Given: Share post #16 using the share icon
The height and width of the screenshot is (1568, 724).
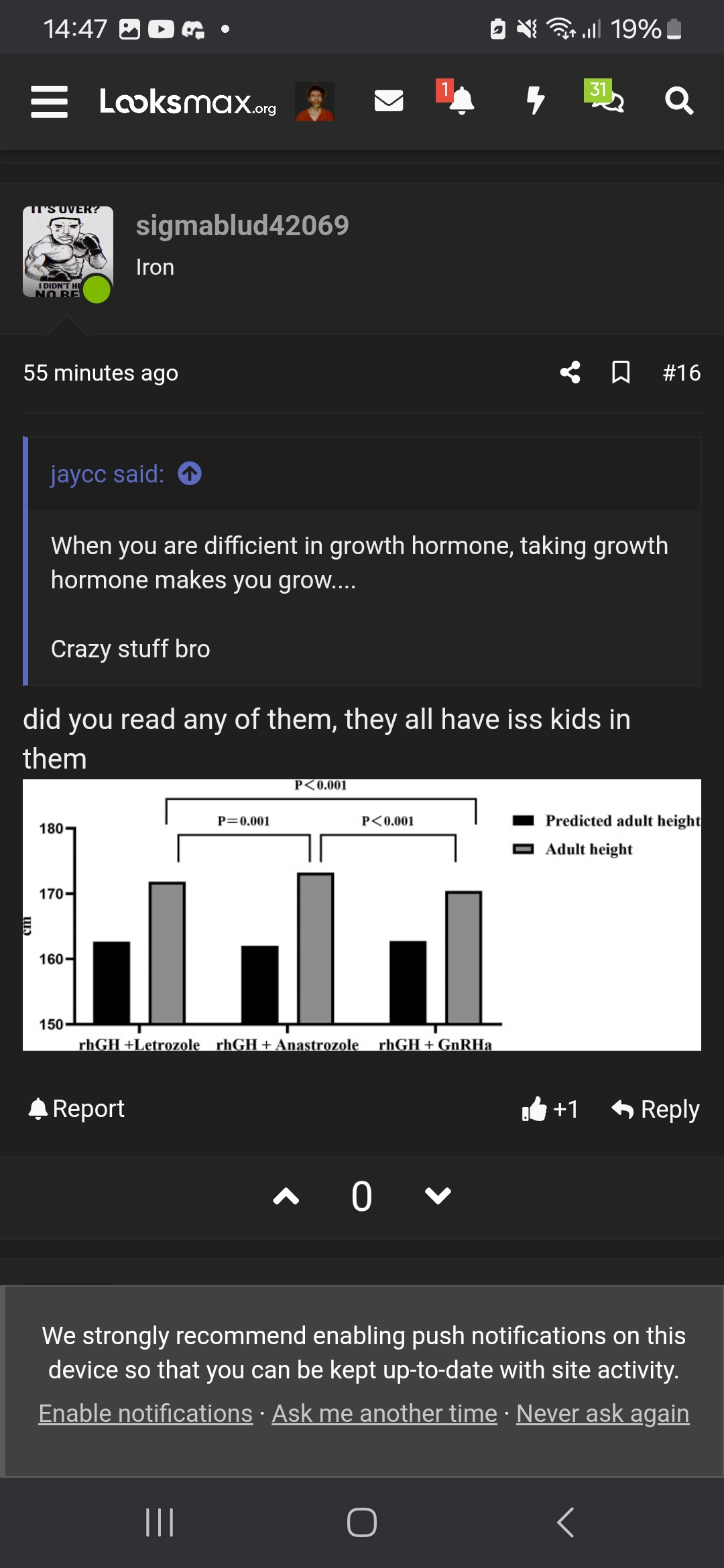Looking at the screenshot, I should 570,373.
